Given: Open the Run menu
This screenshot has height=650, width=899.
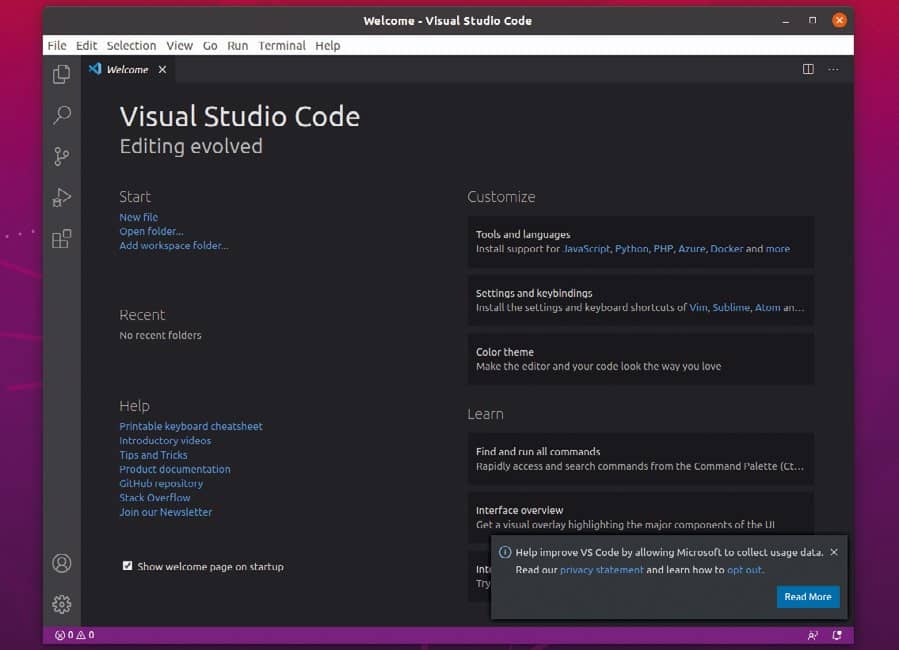Looking at the screenshot, I should pos(237,45).
